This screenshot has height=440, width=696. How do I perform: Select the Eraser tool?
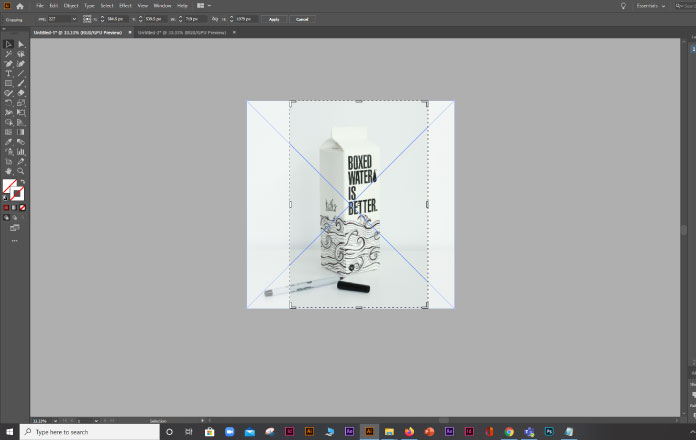[21, 93]
